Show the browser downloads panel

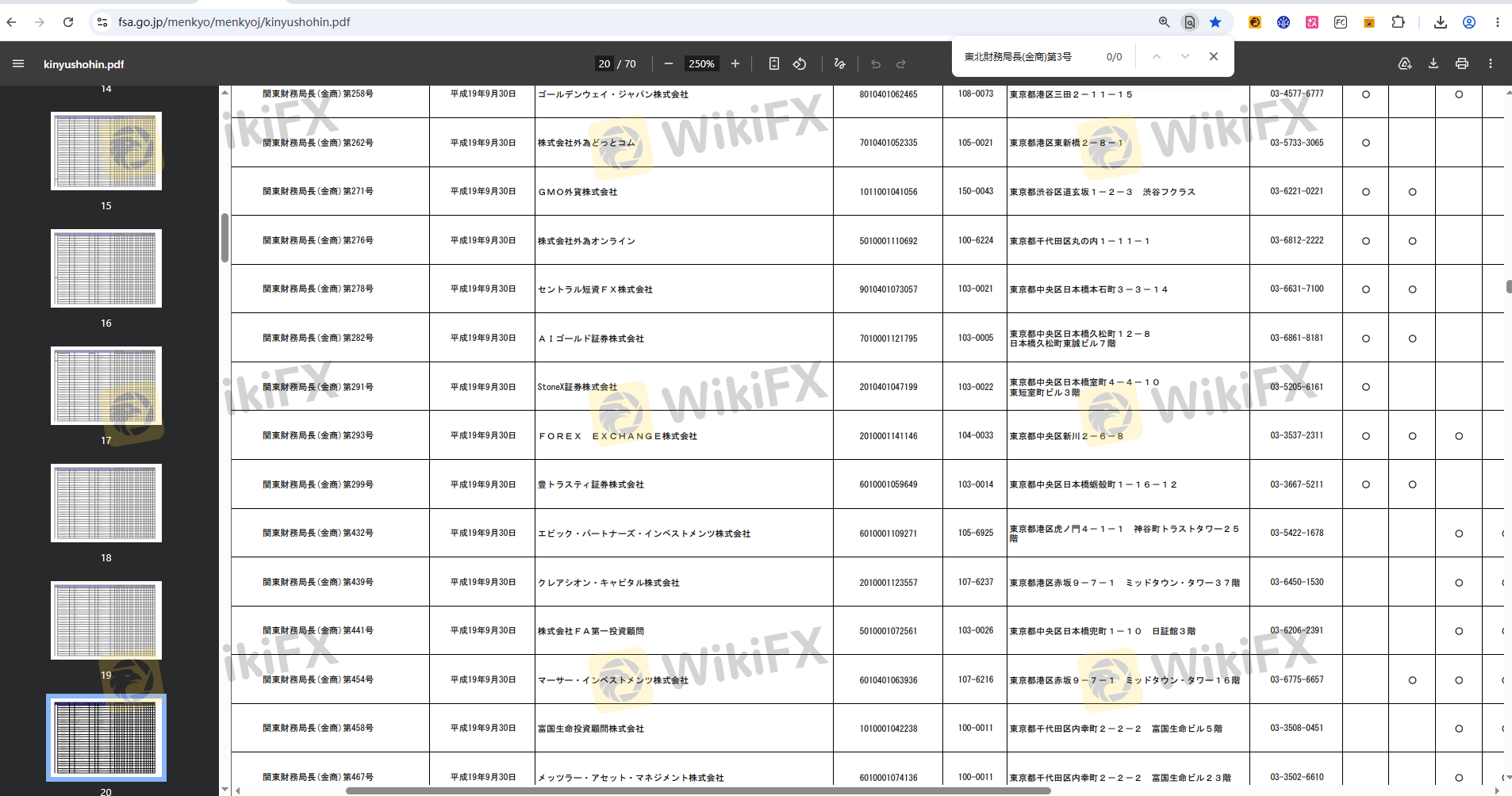1441,22
